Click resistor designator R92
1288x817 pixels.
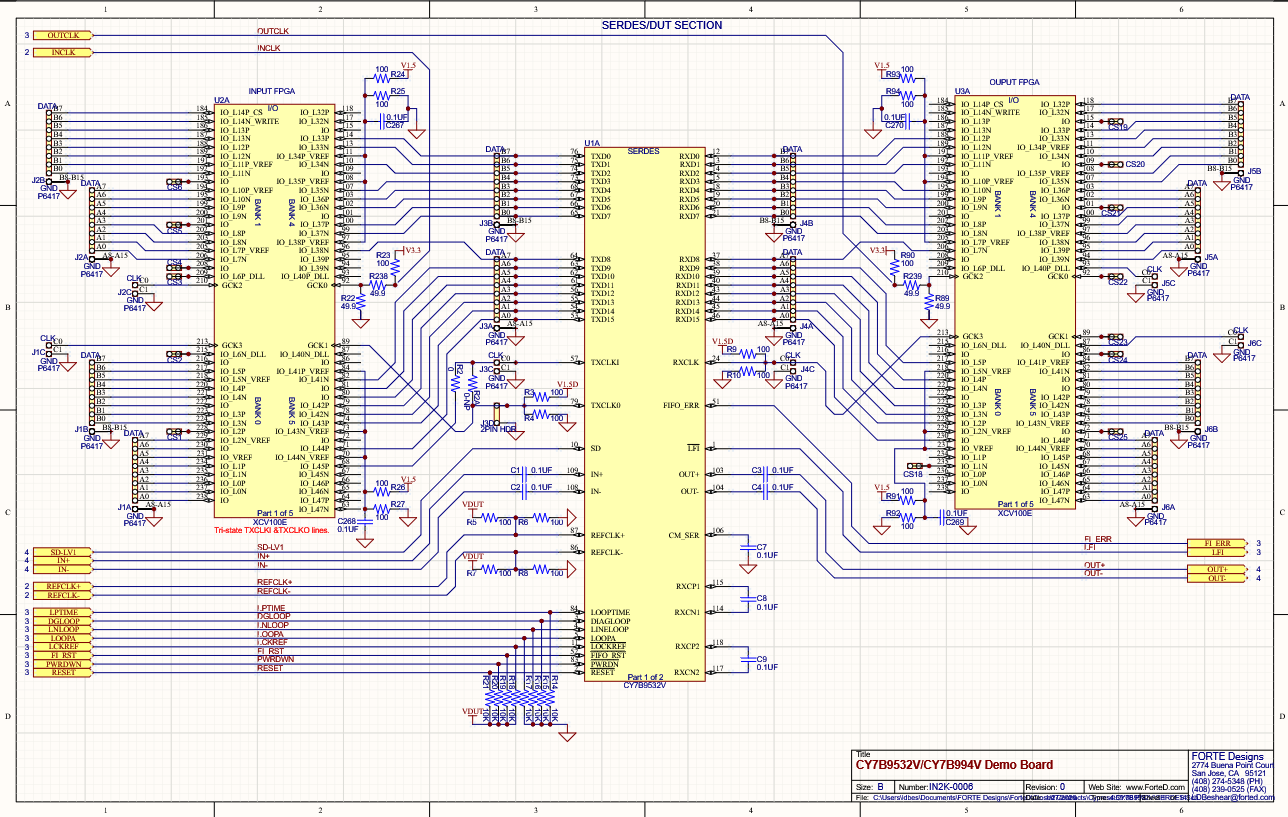coord(892,513)
